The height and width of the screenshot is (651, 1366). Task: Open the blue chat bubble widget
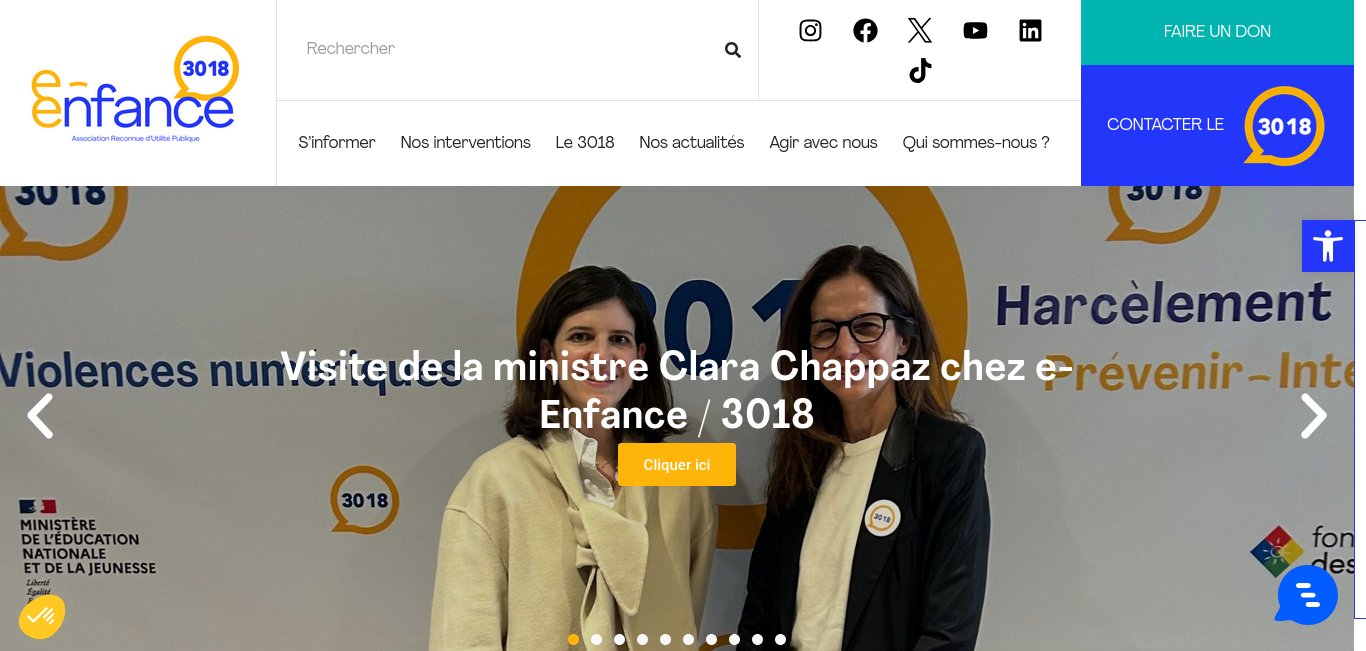tap(1307, 595)
